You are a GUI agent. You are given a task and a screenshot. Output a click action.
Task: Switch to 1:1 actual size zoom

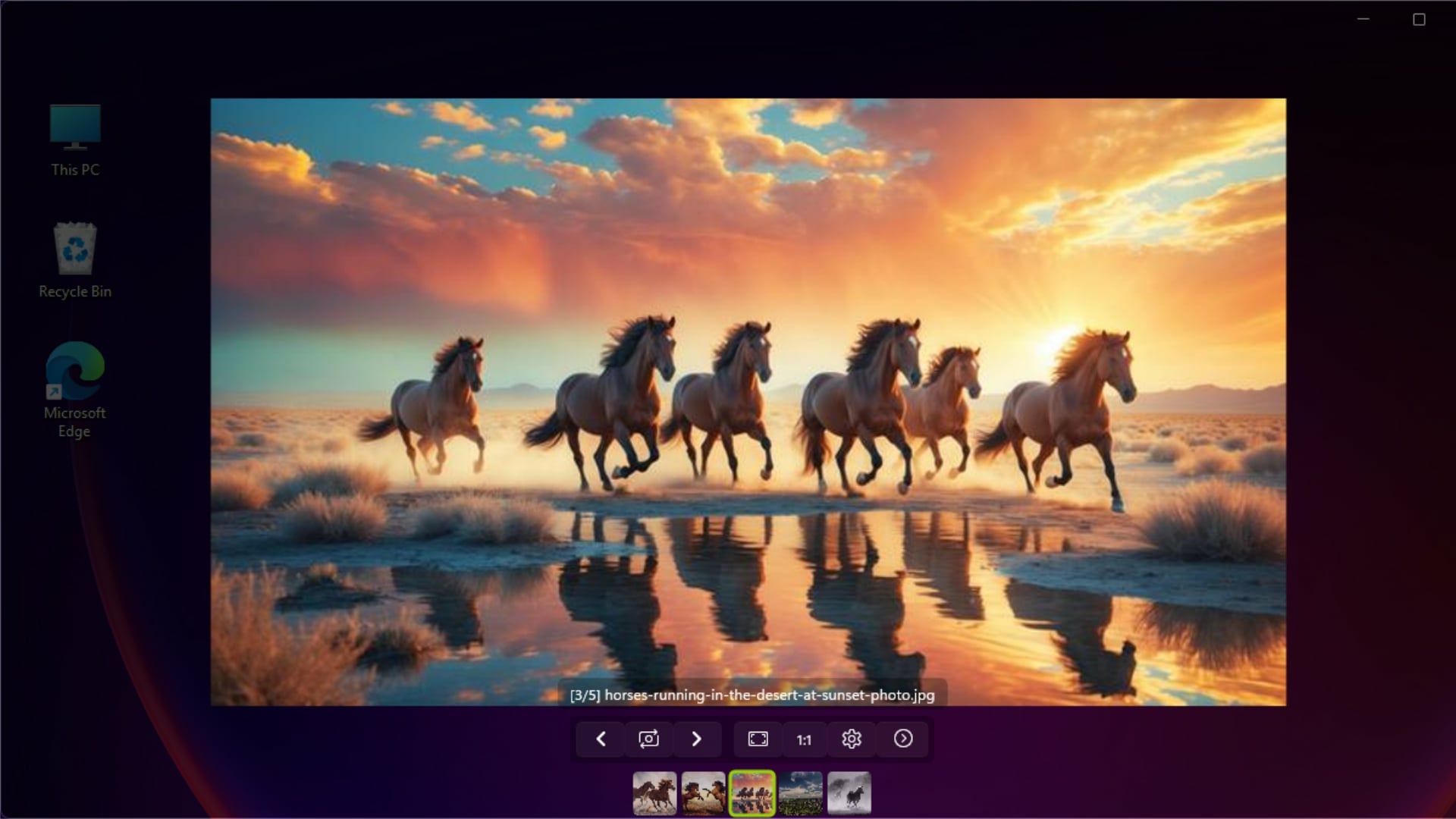pyautogui.click(x=804, y=739)
